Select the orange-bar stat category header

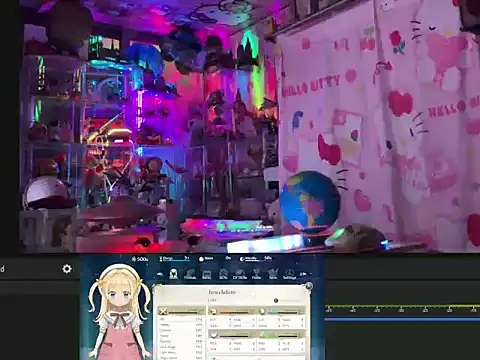(232, 311)
